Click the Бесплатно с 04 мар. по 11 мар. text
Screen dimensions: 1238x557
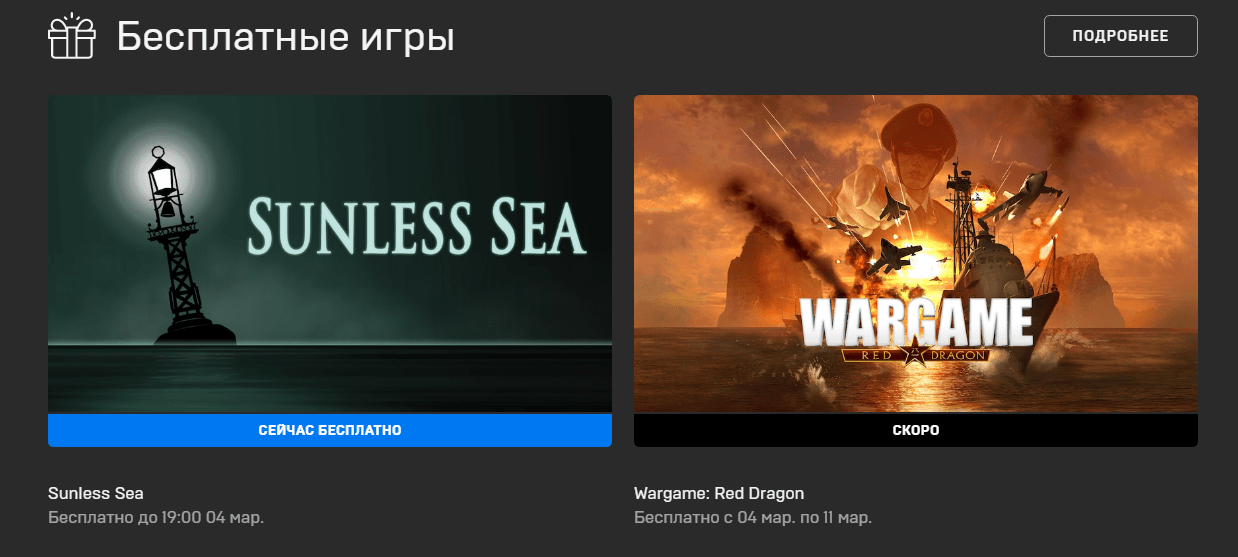[x=753, y=518]
